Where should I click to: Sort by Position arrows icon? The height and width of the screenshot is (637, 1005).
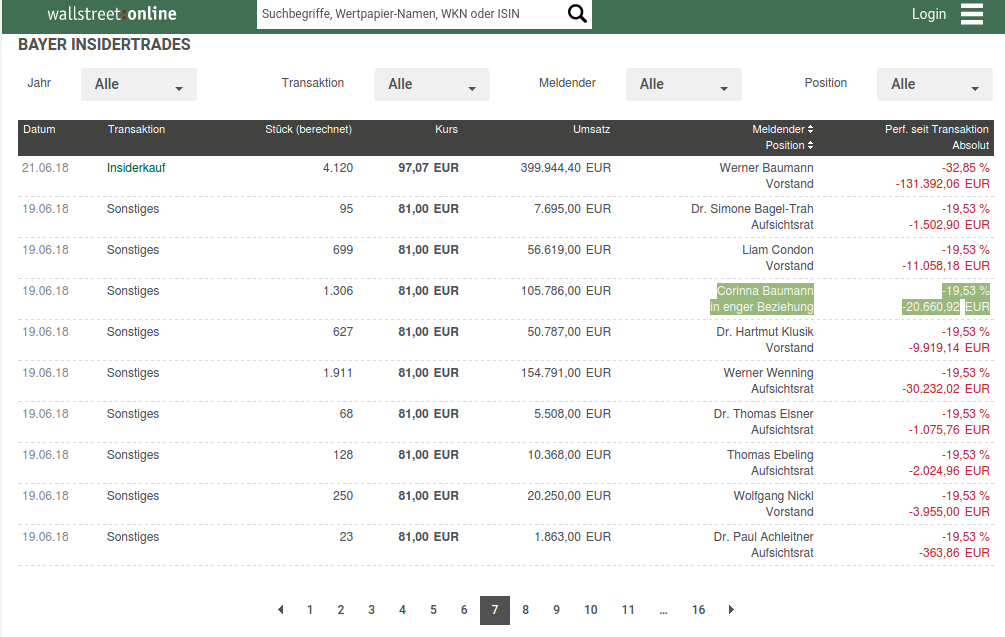coord(810,145)
